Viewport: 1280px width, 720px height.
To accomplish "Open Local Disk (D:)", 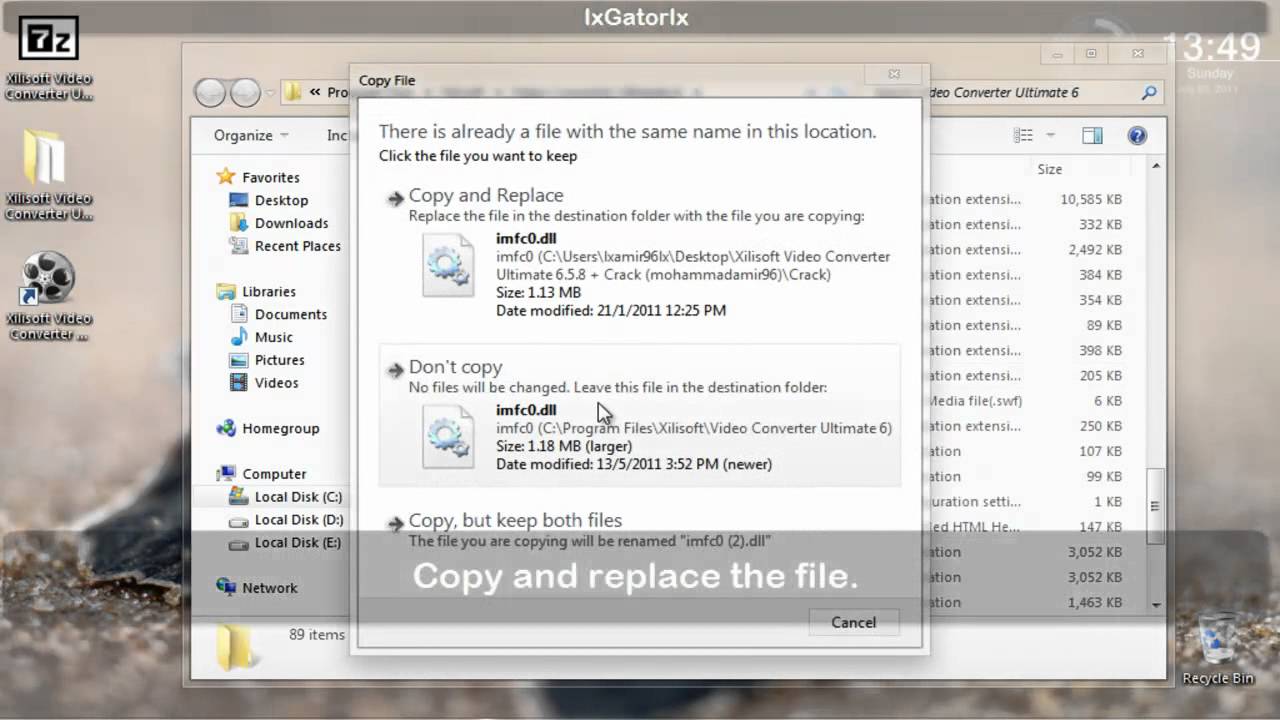I will click(x=285, y=520).
